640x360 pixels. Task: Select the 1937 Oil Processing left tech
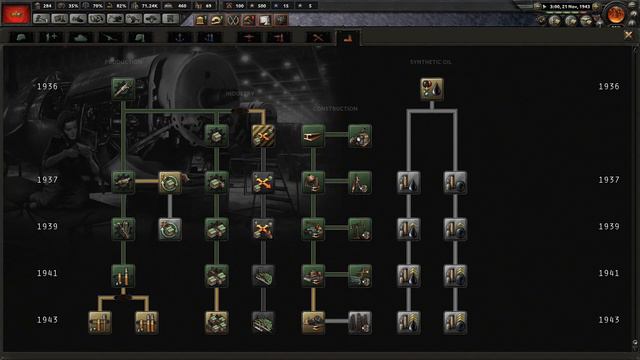409,182
